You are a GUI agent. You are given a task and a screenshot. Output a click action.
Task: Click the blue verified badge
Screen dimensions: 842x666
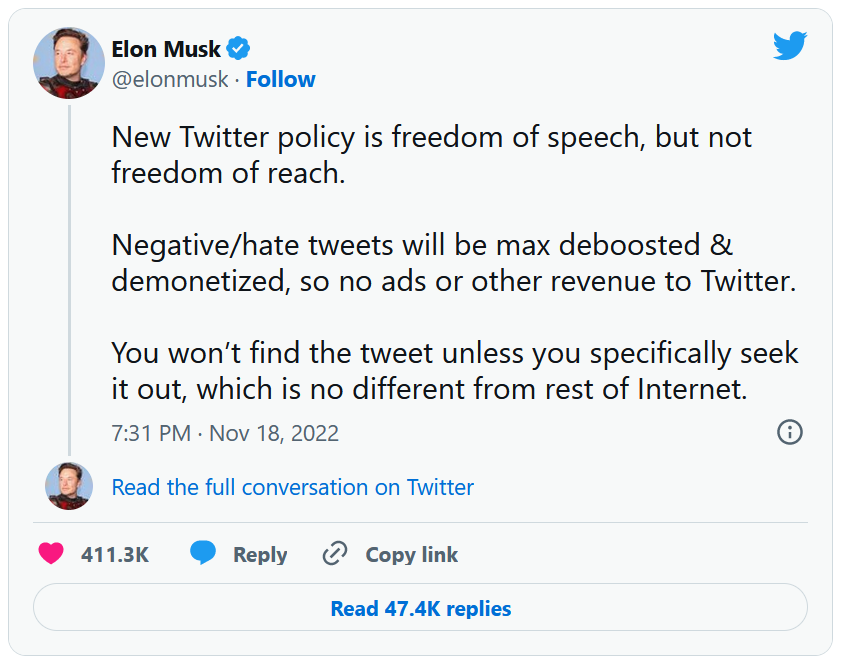pyautogui.click(x=239, y=48)
